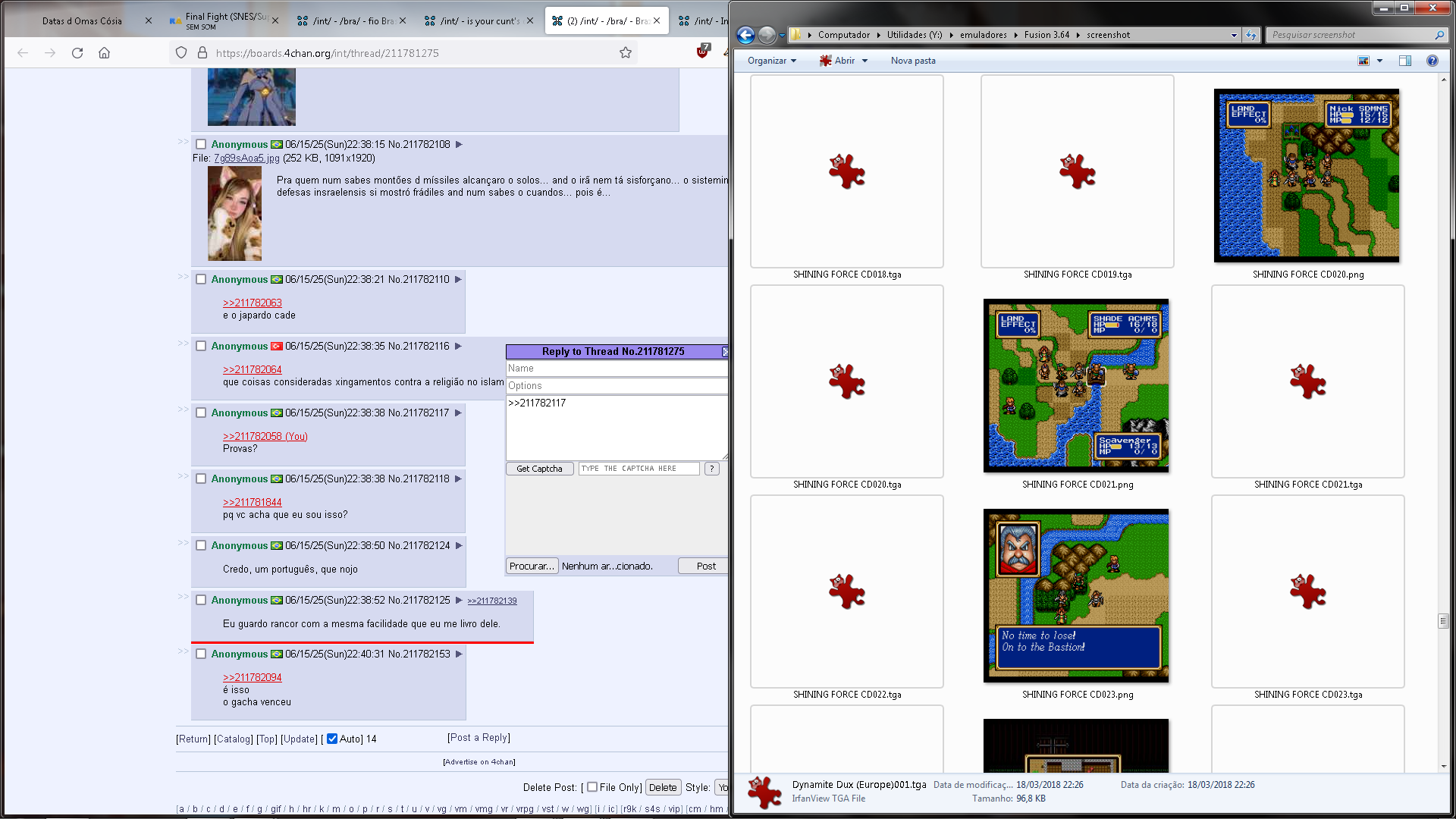Open the uBlock extension icon
The width and height of the screenshot is (1456, 819).
[703, 52]
